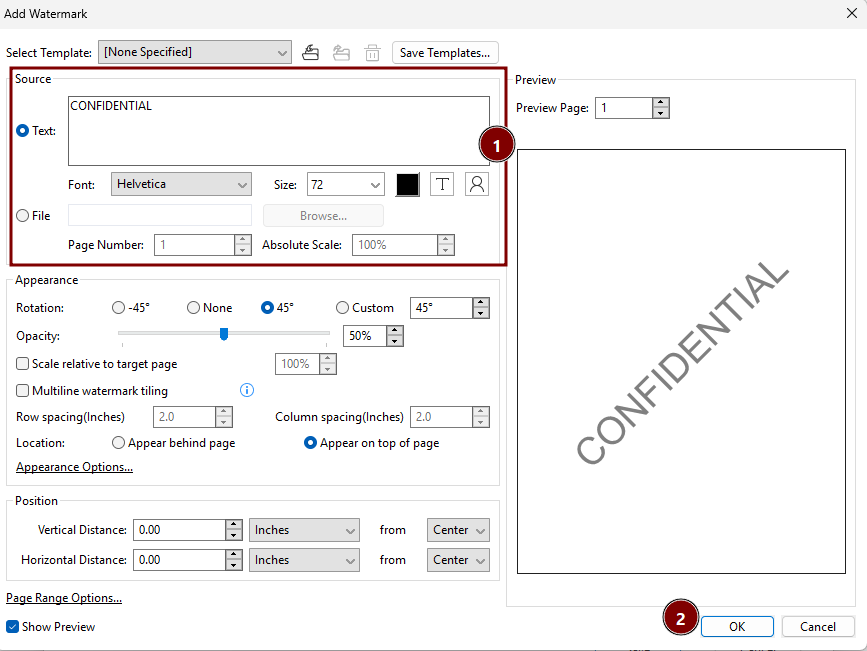
Task: Click the black font color swatch
Action: (408, 184)
